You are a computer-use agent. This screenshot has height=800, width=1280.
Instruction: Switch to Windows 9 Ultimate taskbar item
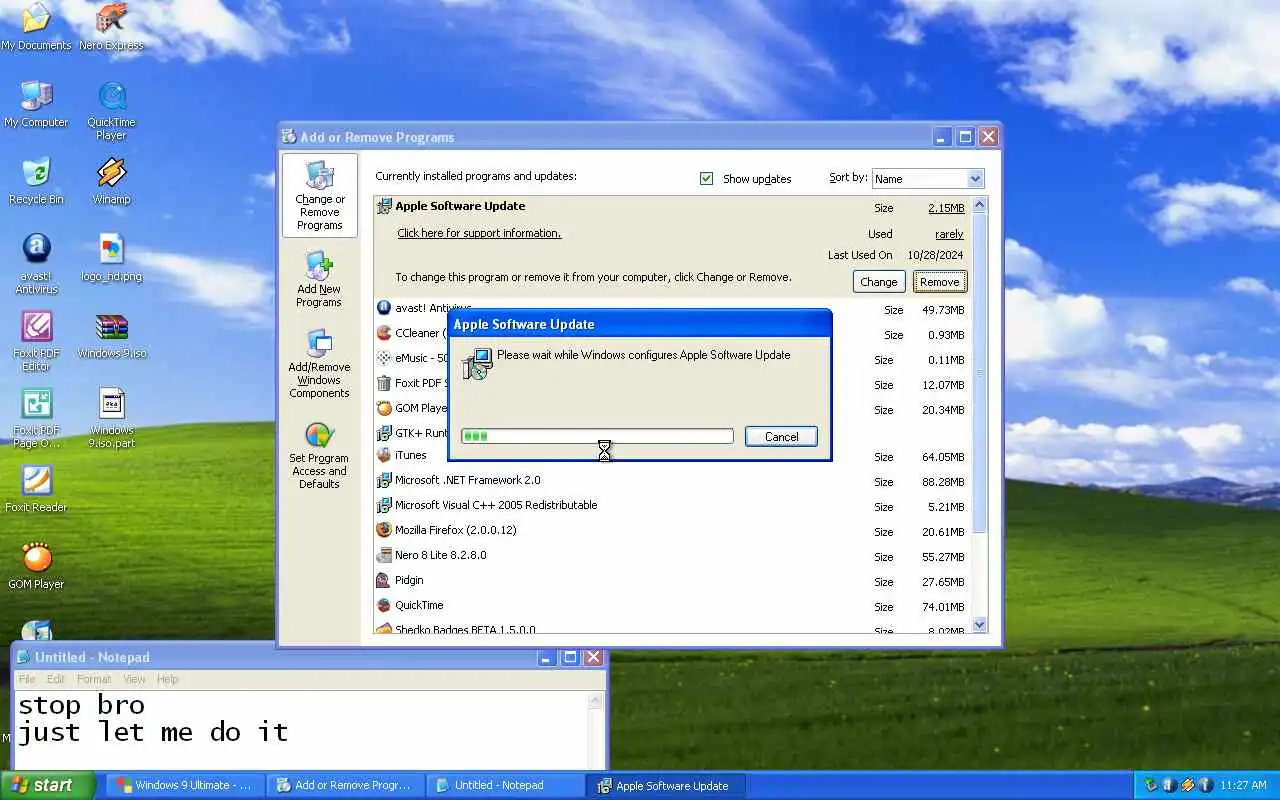point(186,785)
